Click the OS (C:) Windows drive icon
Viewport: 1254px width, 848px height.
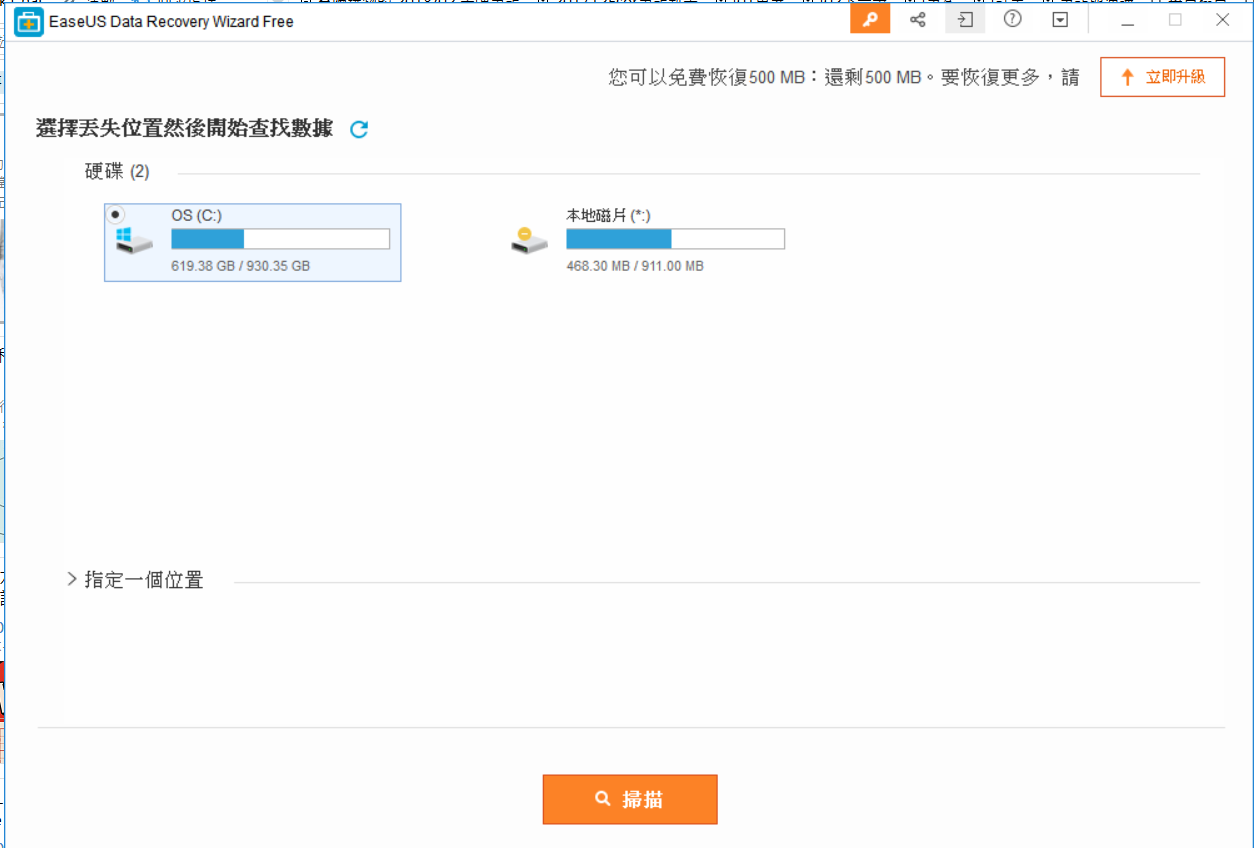(134, 241)
